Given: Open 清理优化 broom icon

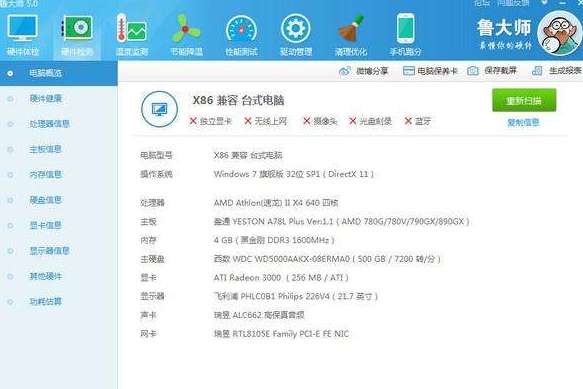Looking at the screenshot, I should pos(351,28).
